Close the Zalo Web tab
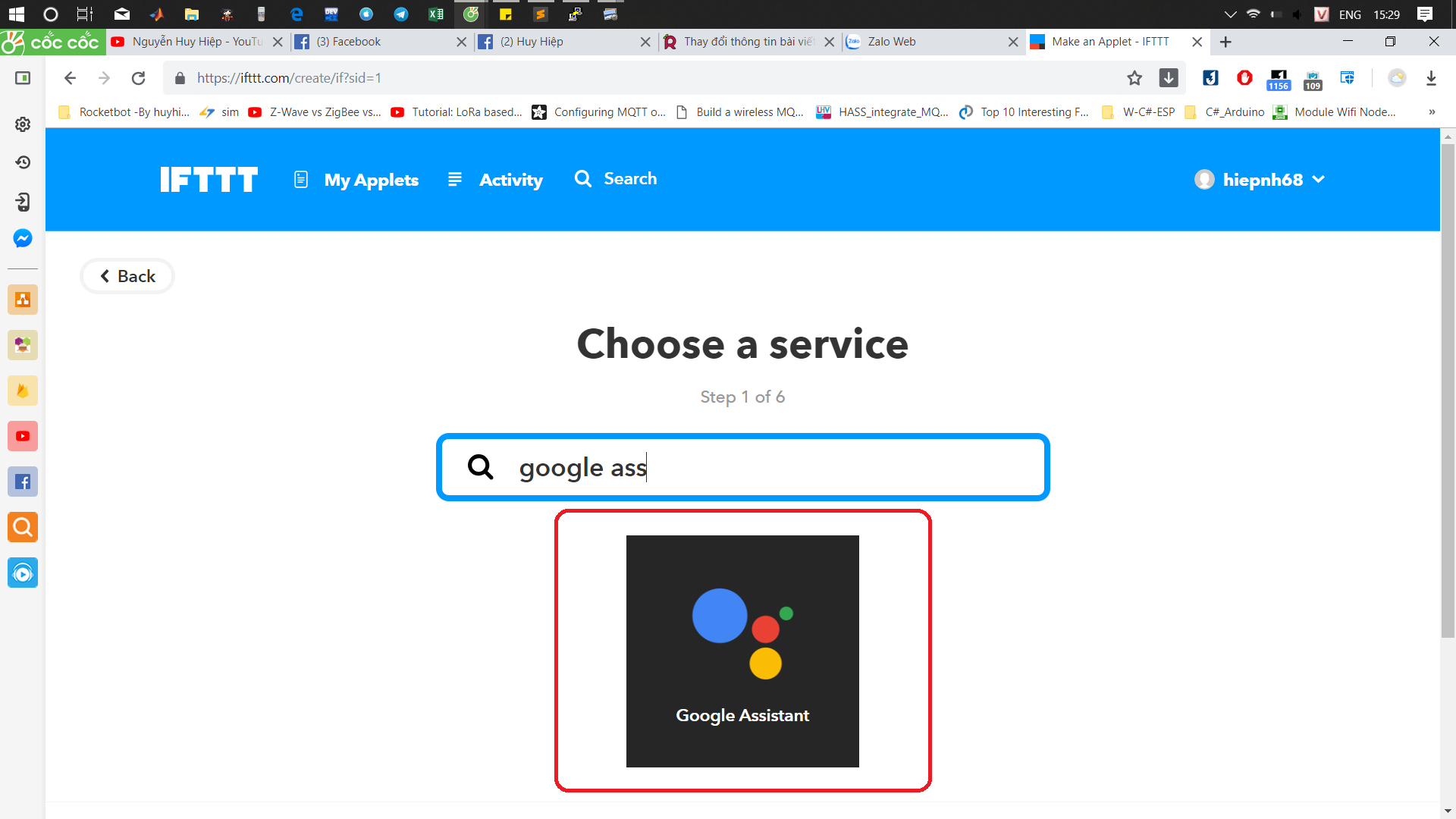 pos(1013,42)
